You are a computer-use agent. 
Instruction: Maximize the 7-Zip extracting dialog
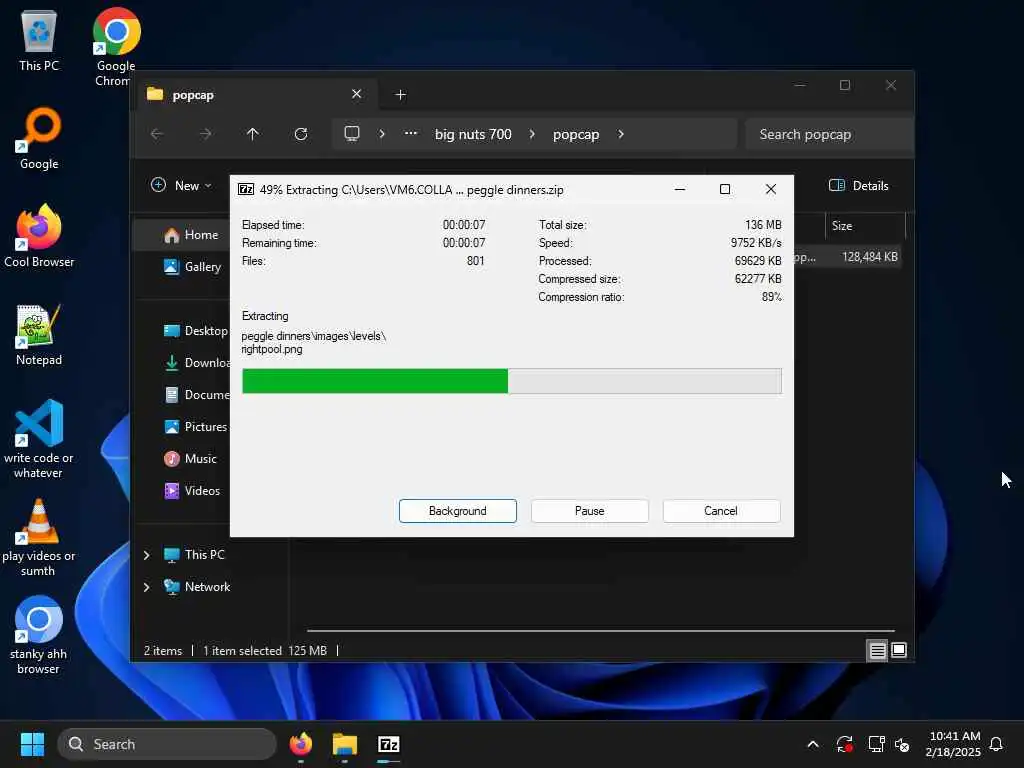pos(725,189)
